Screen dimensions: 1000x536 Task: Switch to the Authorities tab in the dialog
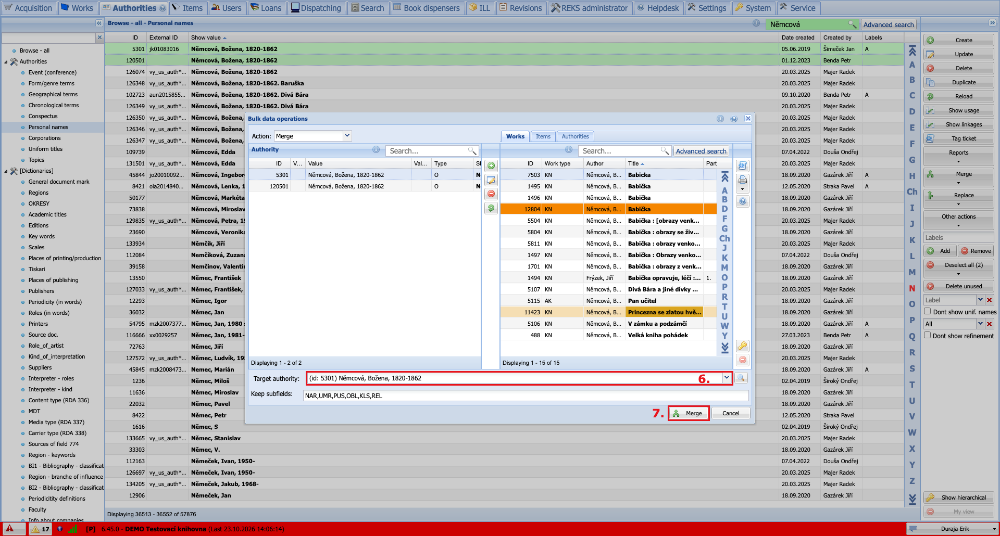point(576,136)
